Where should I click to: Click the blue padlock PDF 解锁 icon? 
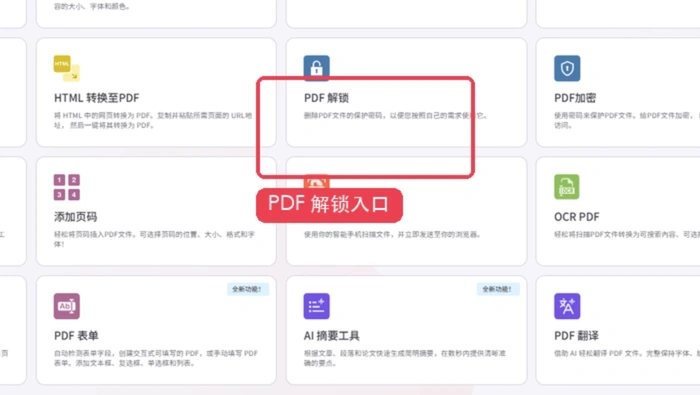[317, 68]
